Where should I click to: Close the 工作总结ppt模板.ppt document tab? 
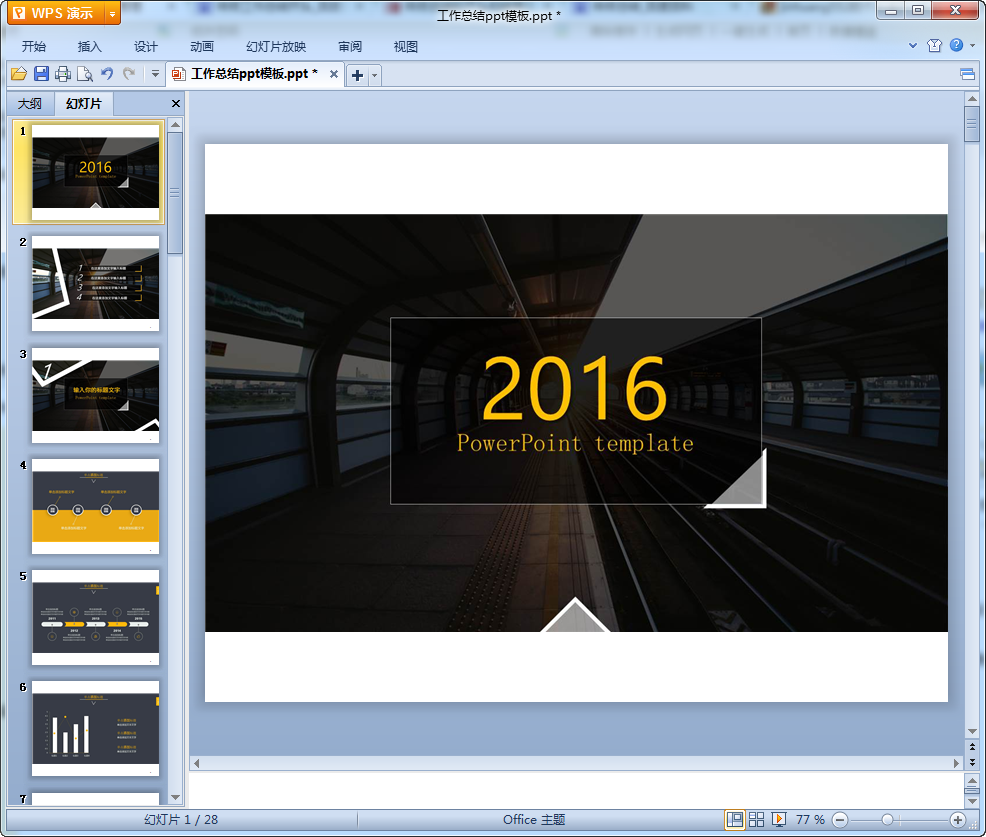tap(334, 74)
